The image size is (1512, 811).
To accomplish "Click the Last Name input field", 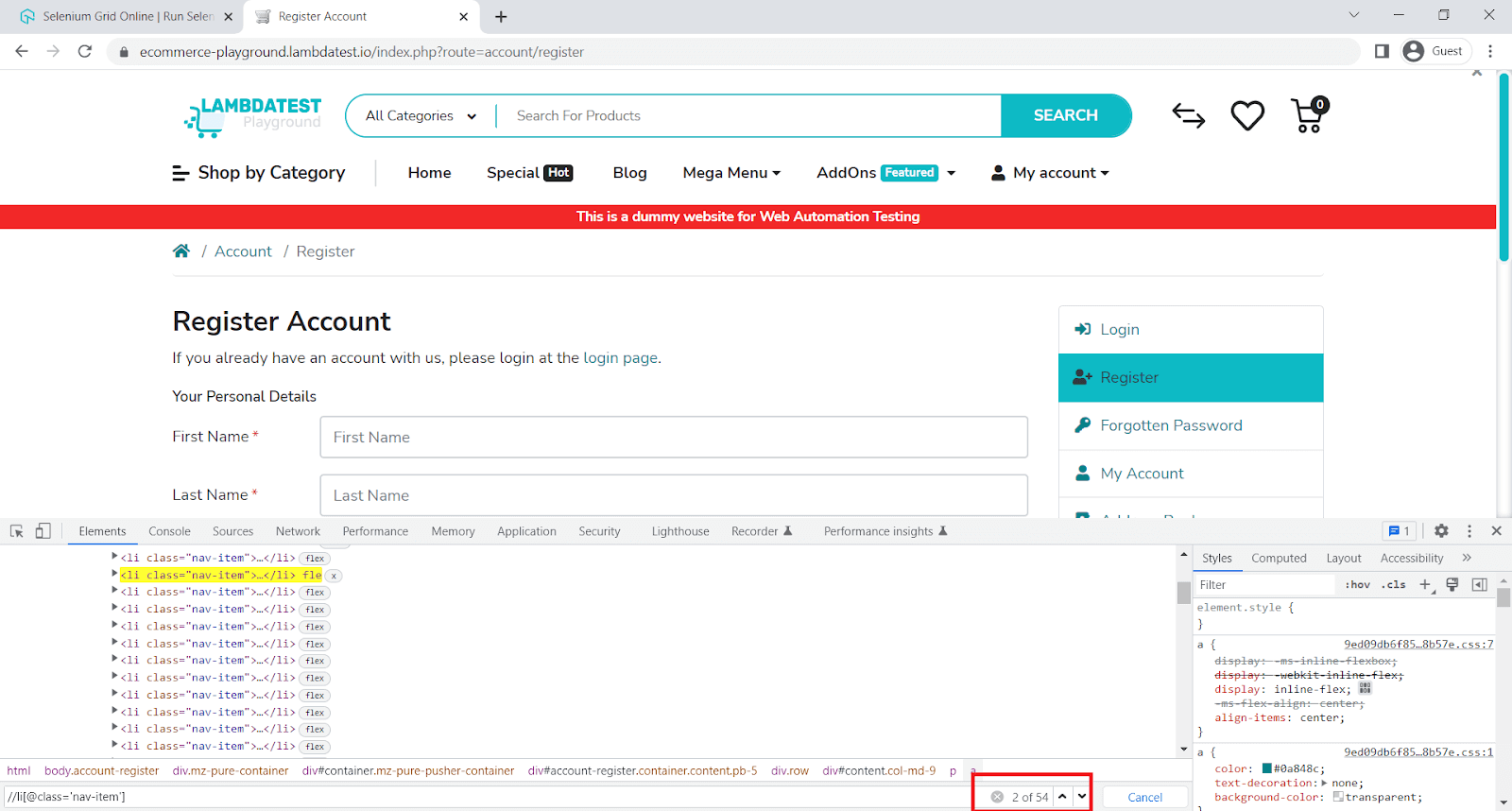I will (674, 495).
